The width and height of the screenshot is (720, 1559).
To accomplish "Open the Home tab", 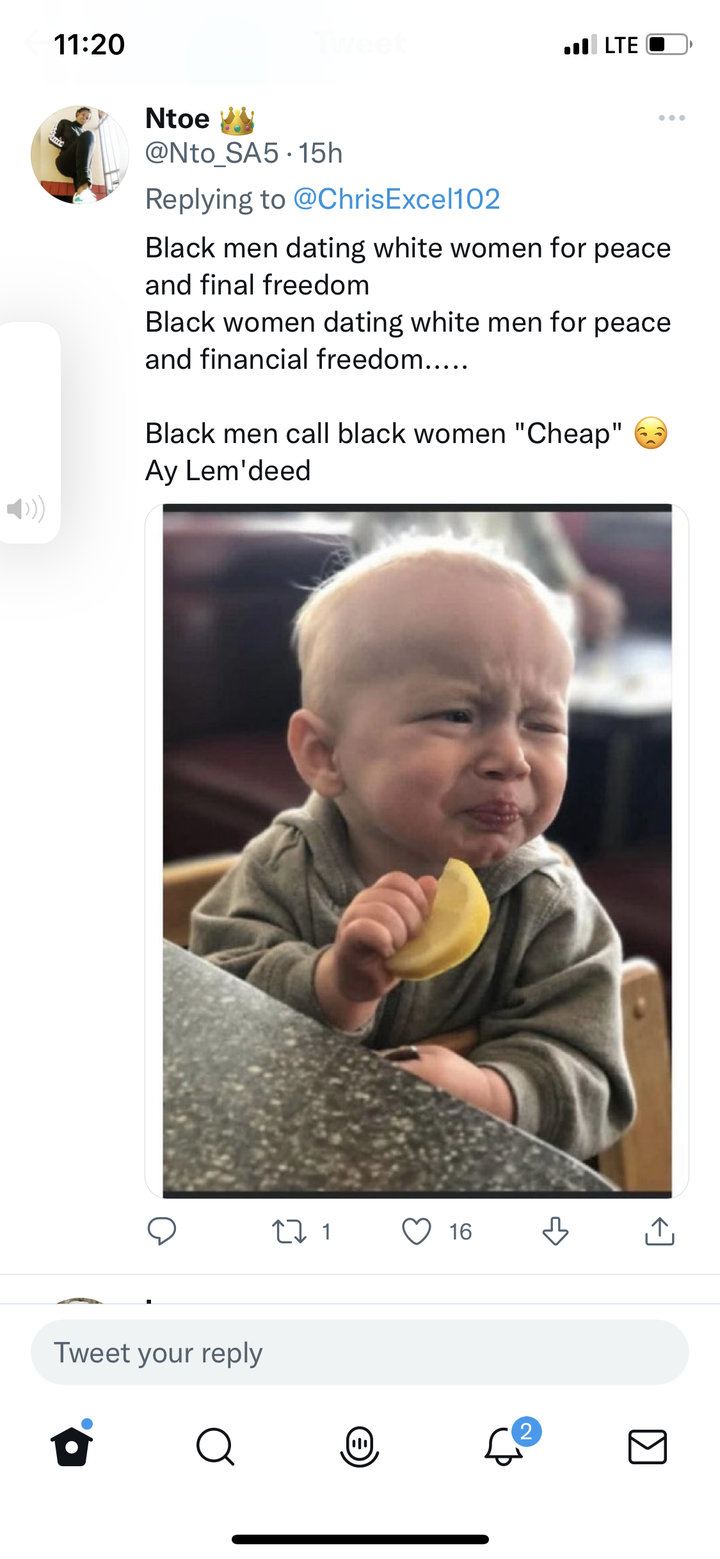I will point(72,1445).
